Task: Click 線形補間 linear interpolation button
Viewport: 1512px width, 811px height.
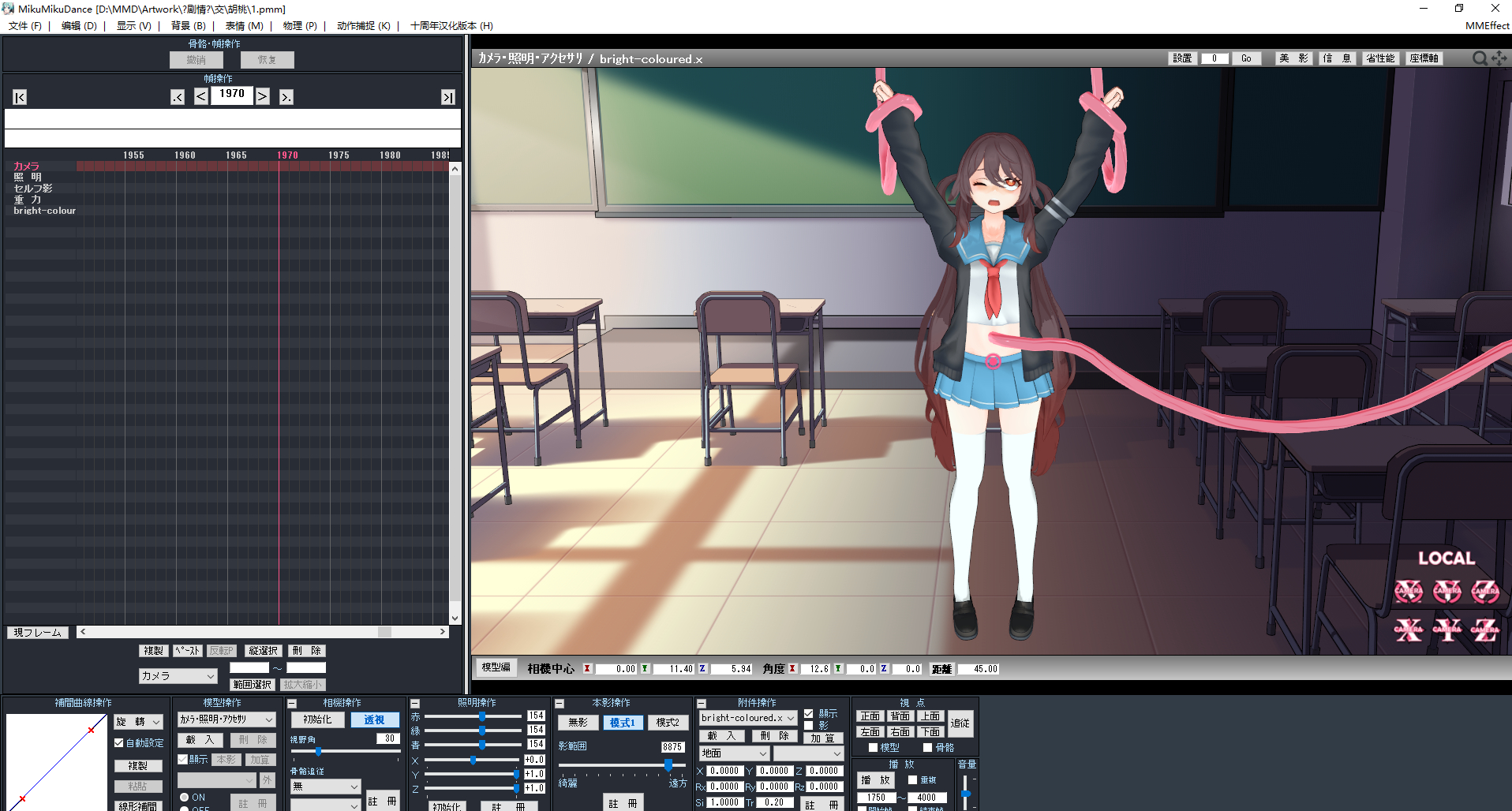Action: [137, 806]
